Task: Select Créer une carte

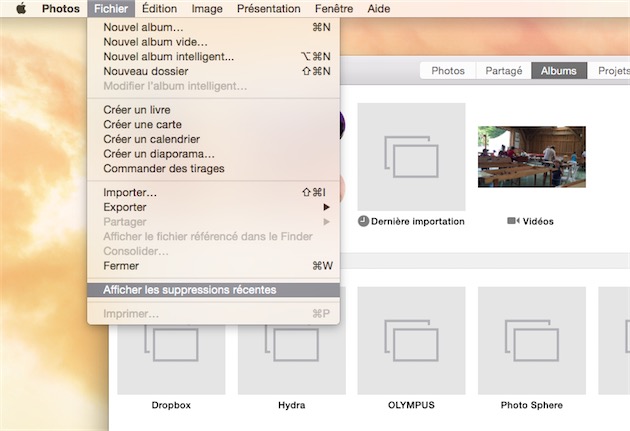Action: (214, 125)
